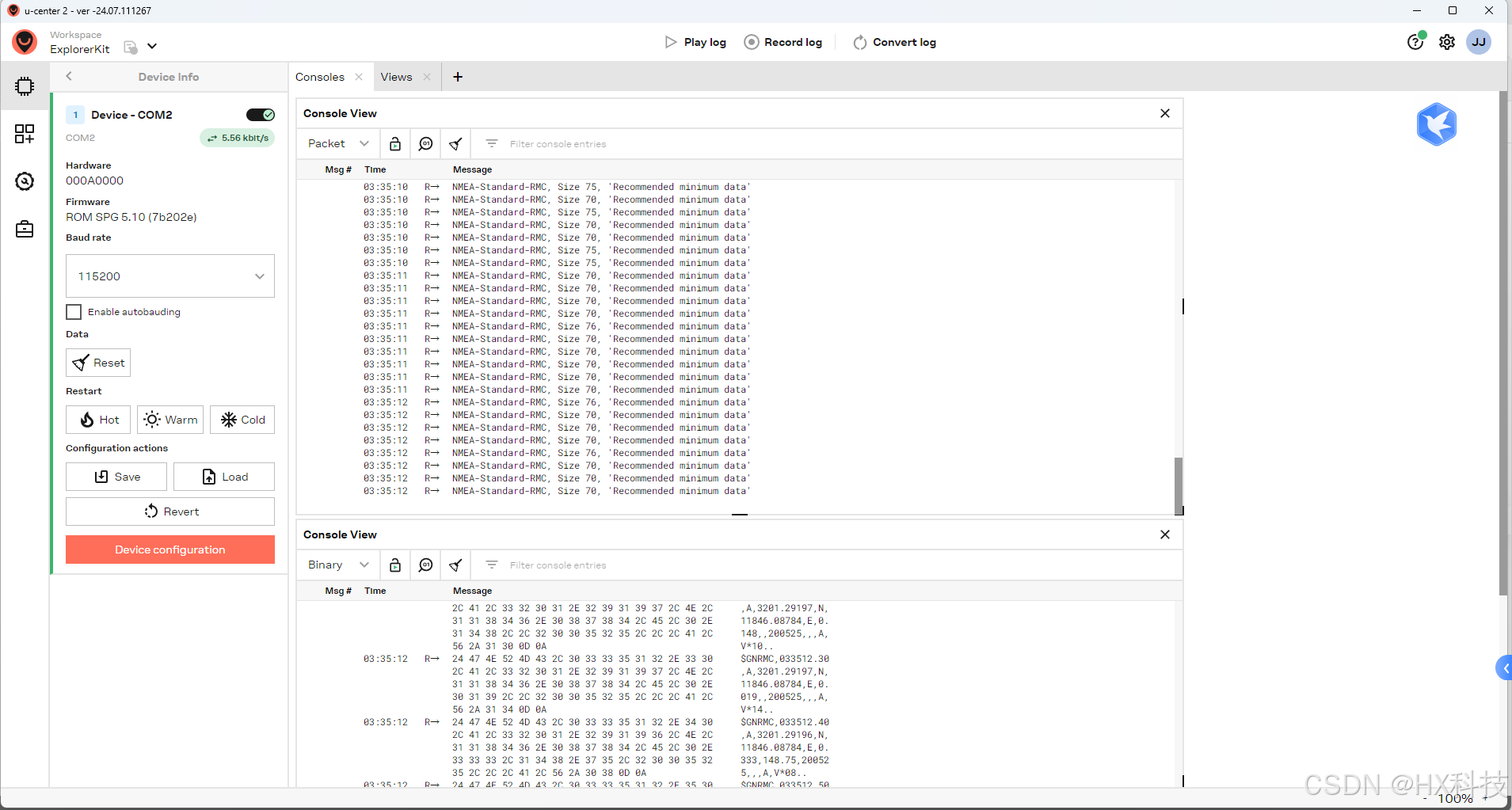Click the Device Info header title
The image size is (1512, 810).
coord(169,77)
